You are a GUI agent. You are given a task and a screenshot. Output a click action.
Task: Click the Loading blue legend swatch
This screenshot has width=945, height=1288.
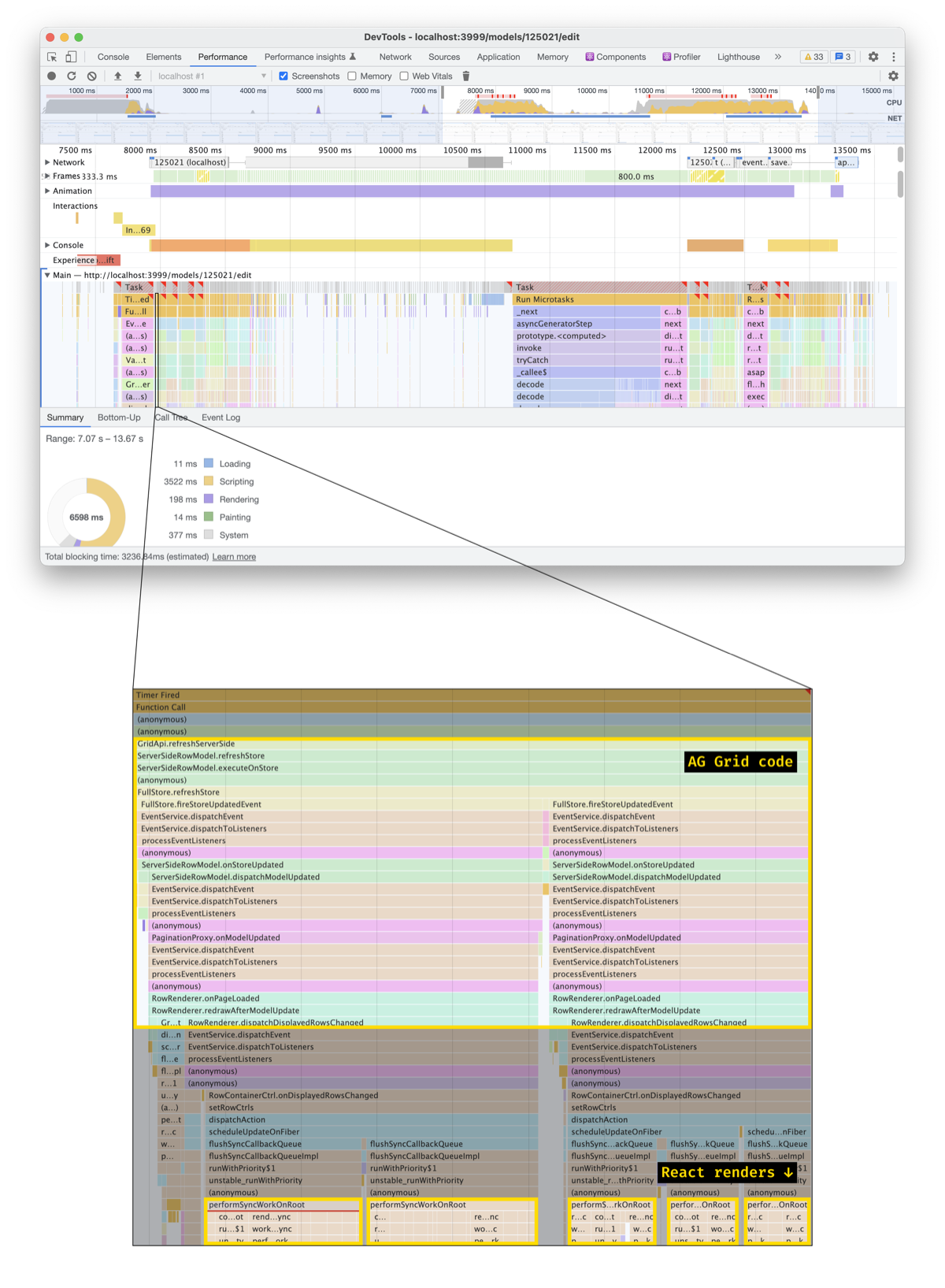(x=209, y=463)
